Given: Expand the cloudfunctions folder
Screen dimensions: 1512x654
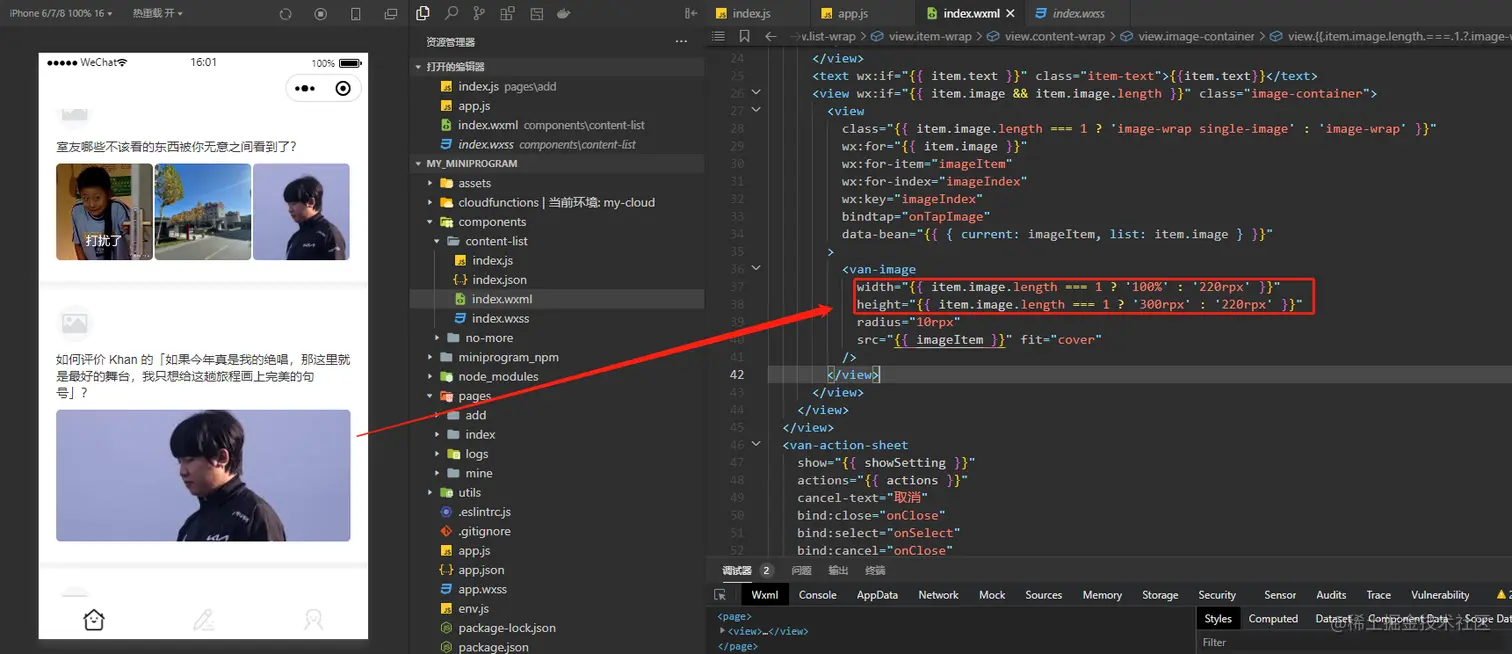Looking at the screenshot, I should pyautogui.click(x=431, y=202).
